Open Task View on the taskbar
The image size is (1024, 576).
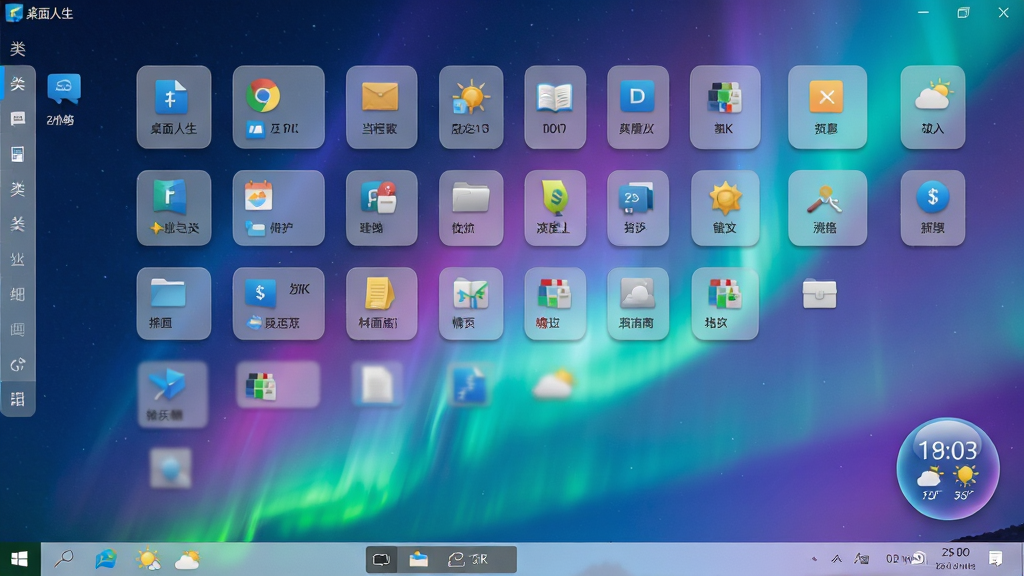381,559
